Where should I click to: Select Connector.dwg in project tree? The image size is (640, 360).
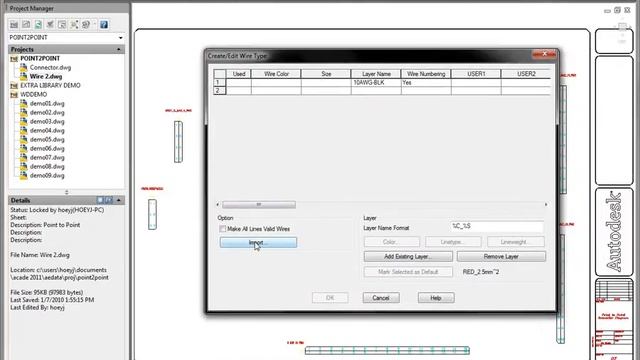click(x=50, y=67)
